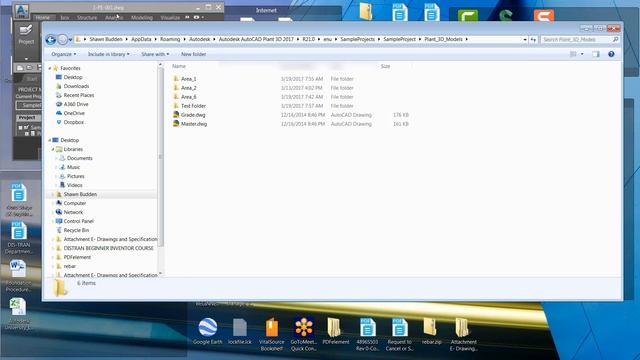Sort by the Size column header
Screen dimensions: 640x360
[385, 66]
